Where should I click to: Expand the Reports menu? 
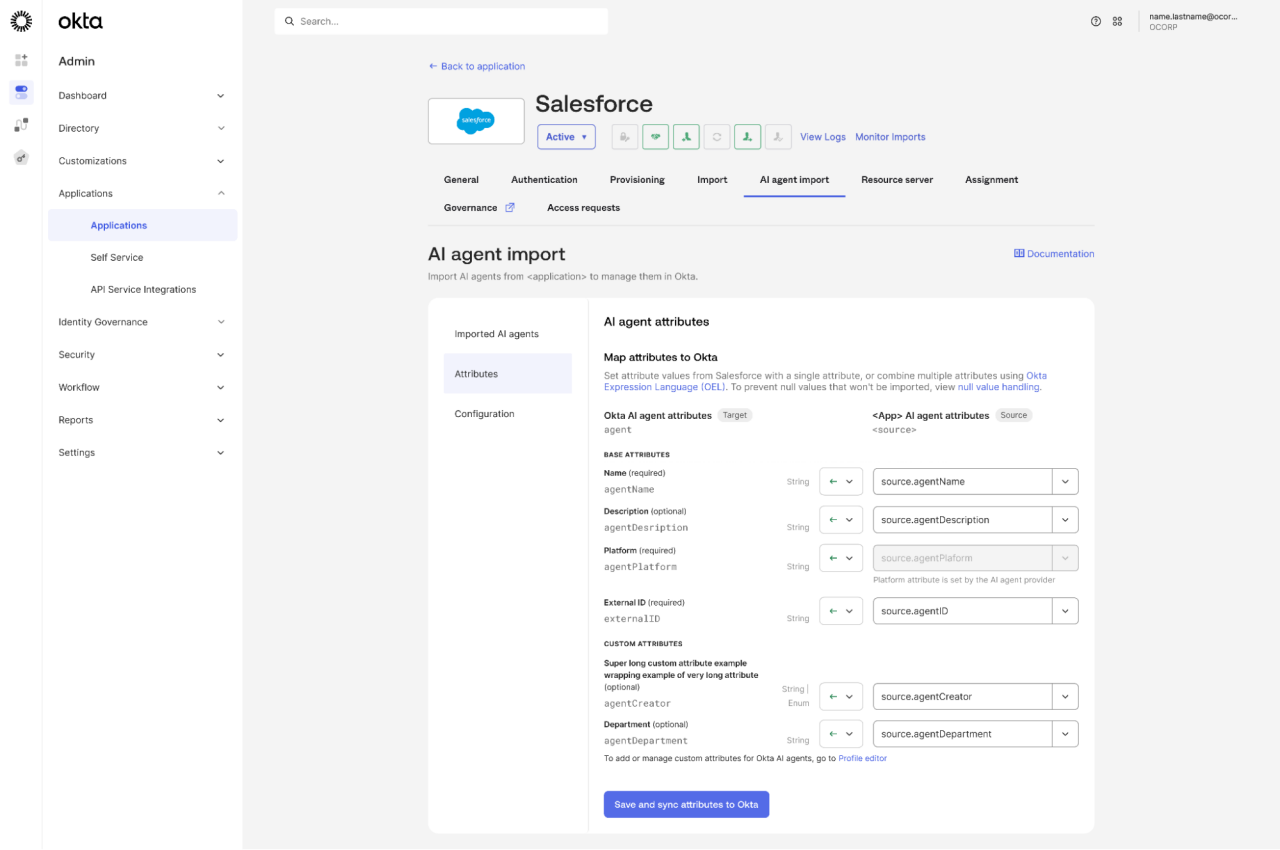(x=142, y=420)
